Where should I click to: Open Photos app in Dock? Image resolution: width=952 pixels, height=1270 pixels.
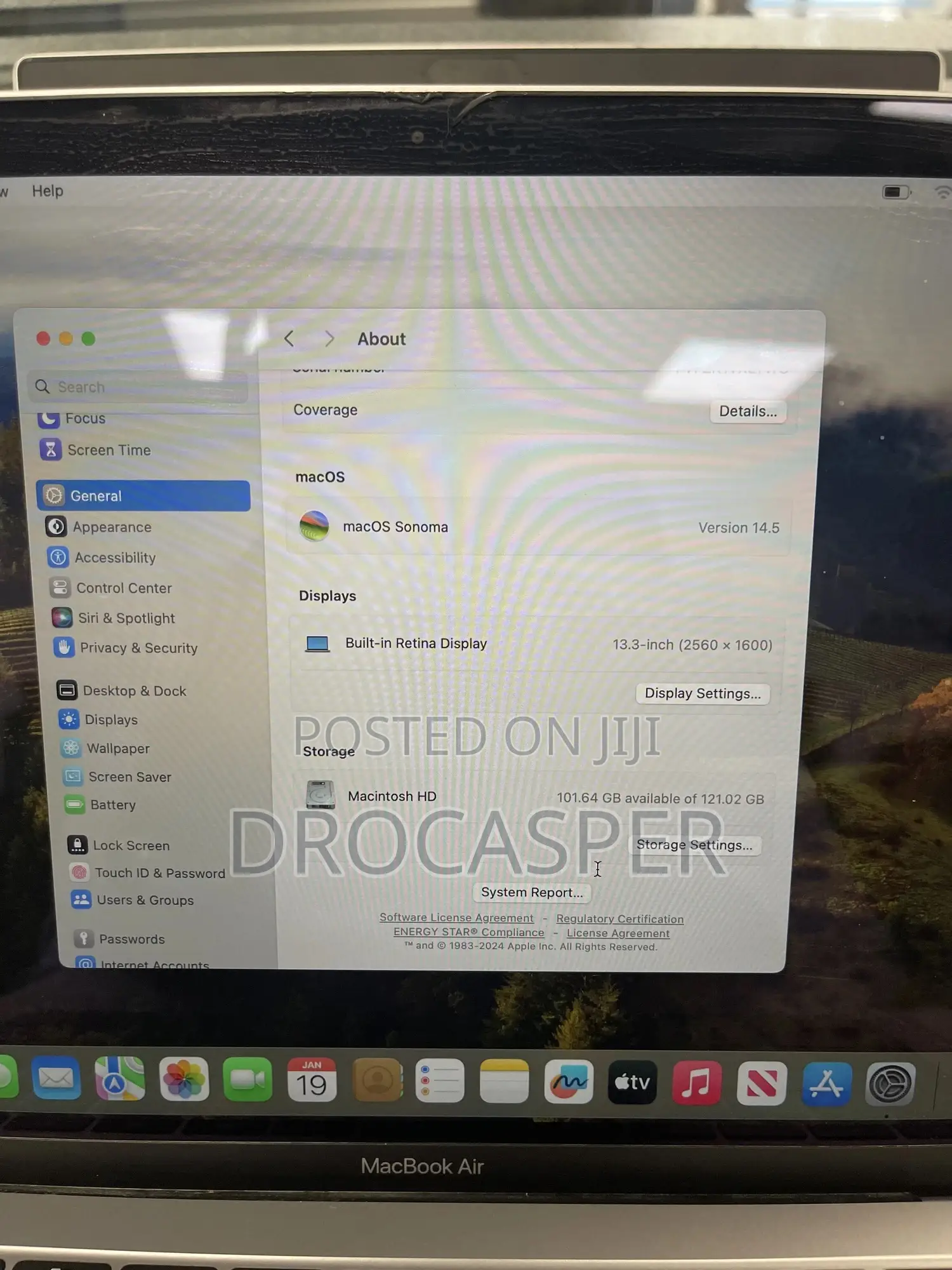tap(184, 1079)
